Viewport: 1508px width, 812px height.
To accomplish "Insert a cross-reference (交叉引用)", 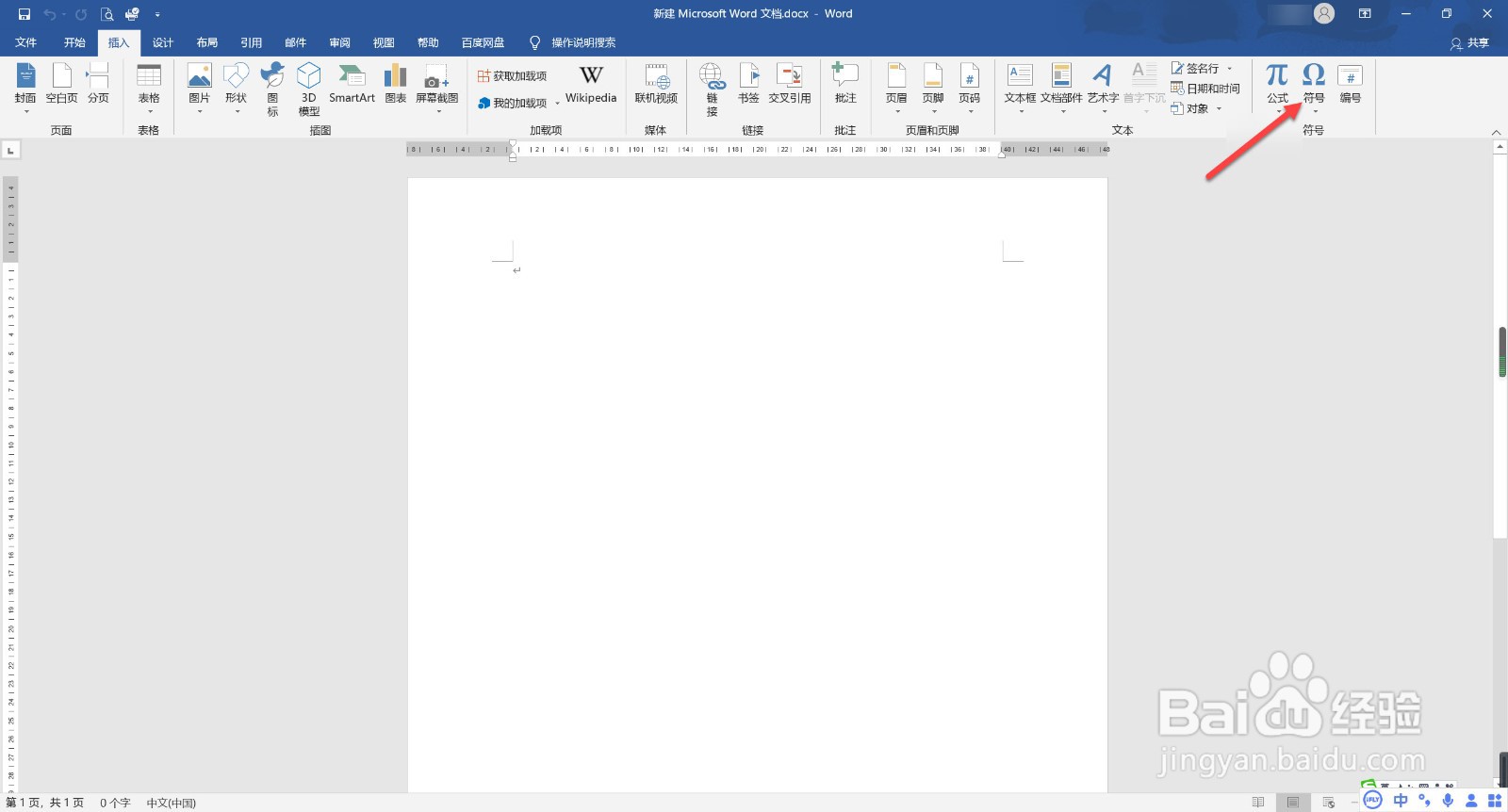I will [x=790, y=85].
